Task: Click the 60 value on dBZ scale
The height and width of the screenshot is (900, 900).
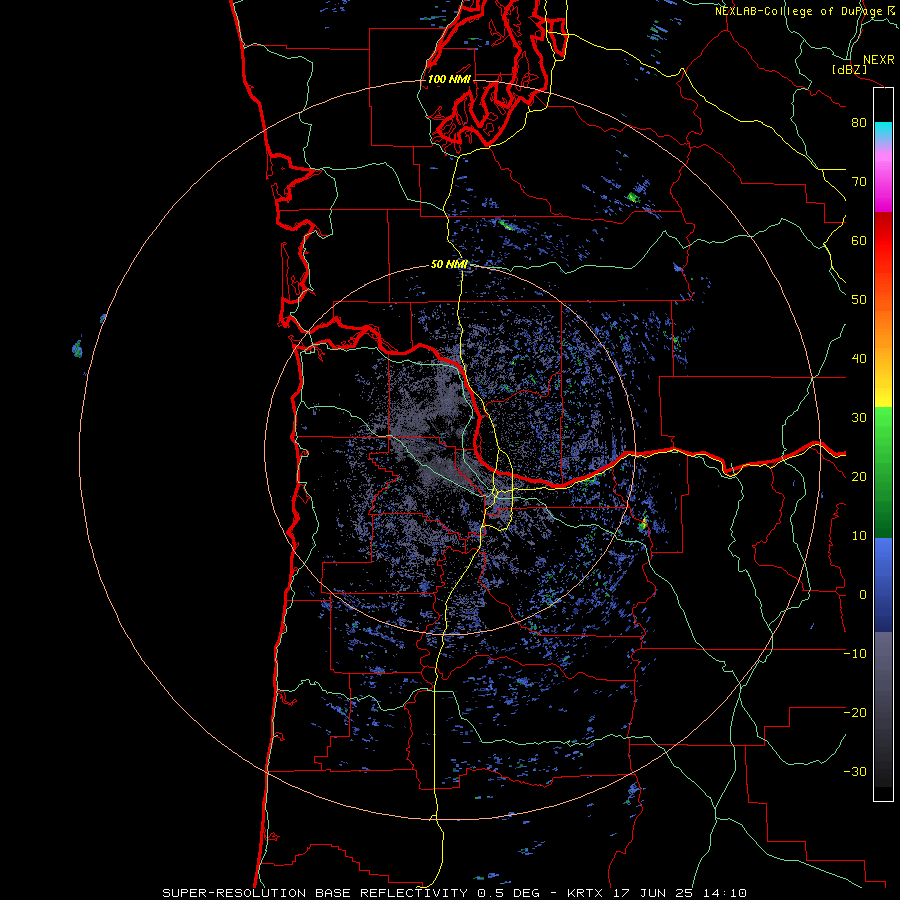Action: 859,240
